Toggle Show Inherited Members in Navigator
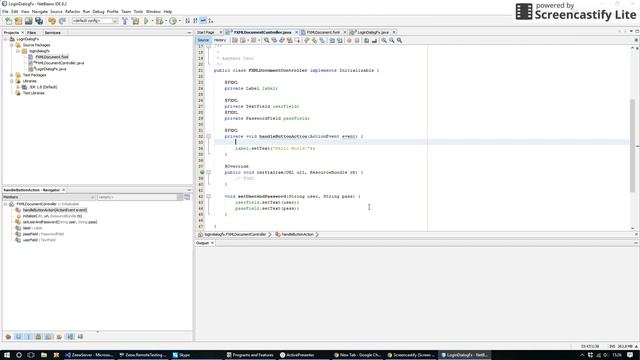The width and height of the screenshot is (640, 360). [x=8, y=337]
